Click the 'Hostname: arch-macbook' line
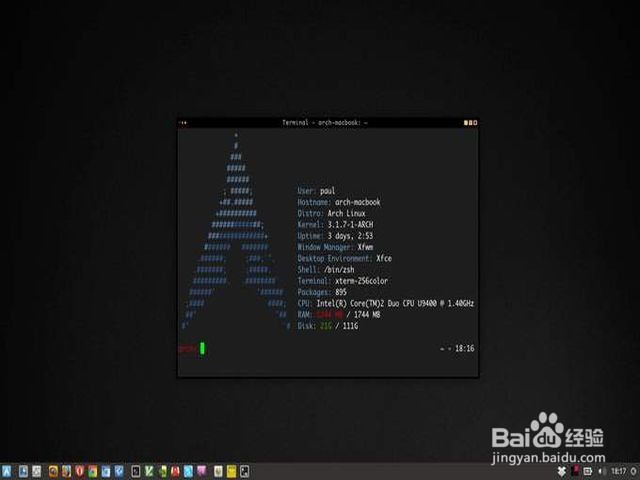 coord(339,202)
